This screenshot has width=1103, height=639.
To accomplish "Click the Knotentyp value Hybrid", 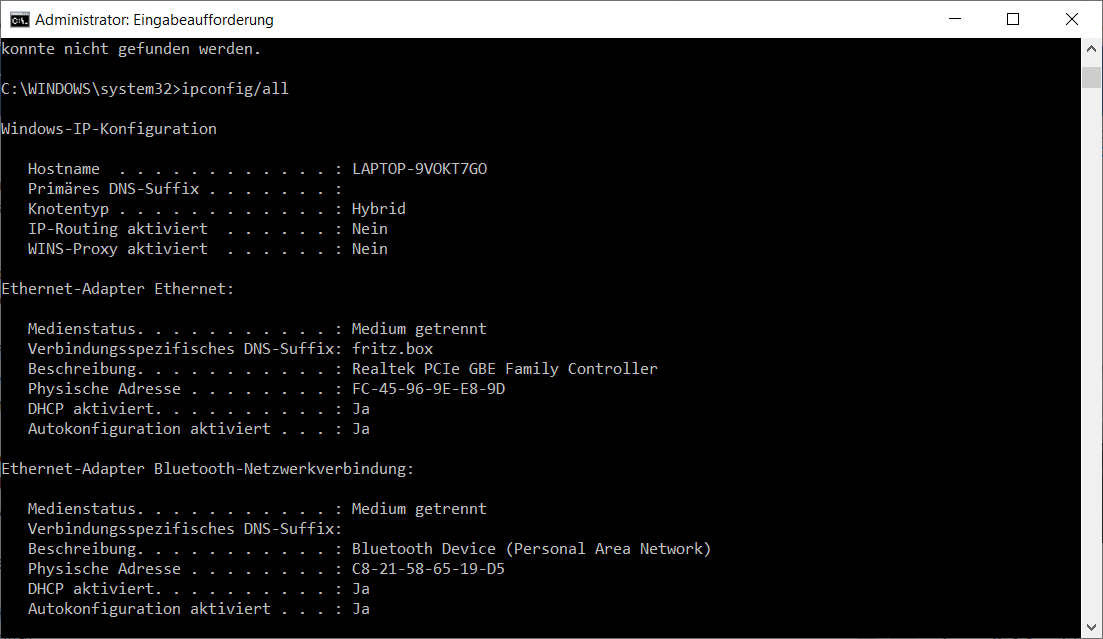I will [x=378, y=209].
